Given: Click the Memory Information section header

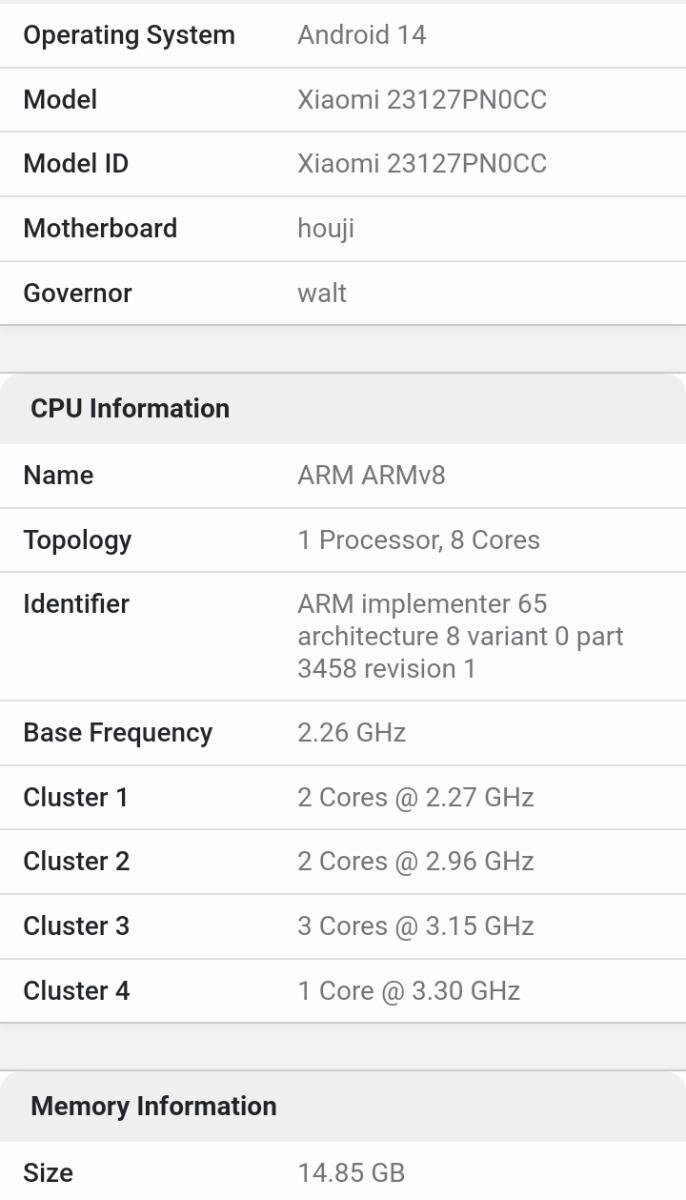Looking at the screenshot, I should [x=154, y=1106].
